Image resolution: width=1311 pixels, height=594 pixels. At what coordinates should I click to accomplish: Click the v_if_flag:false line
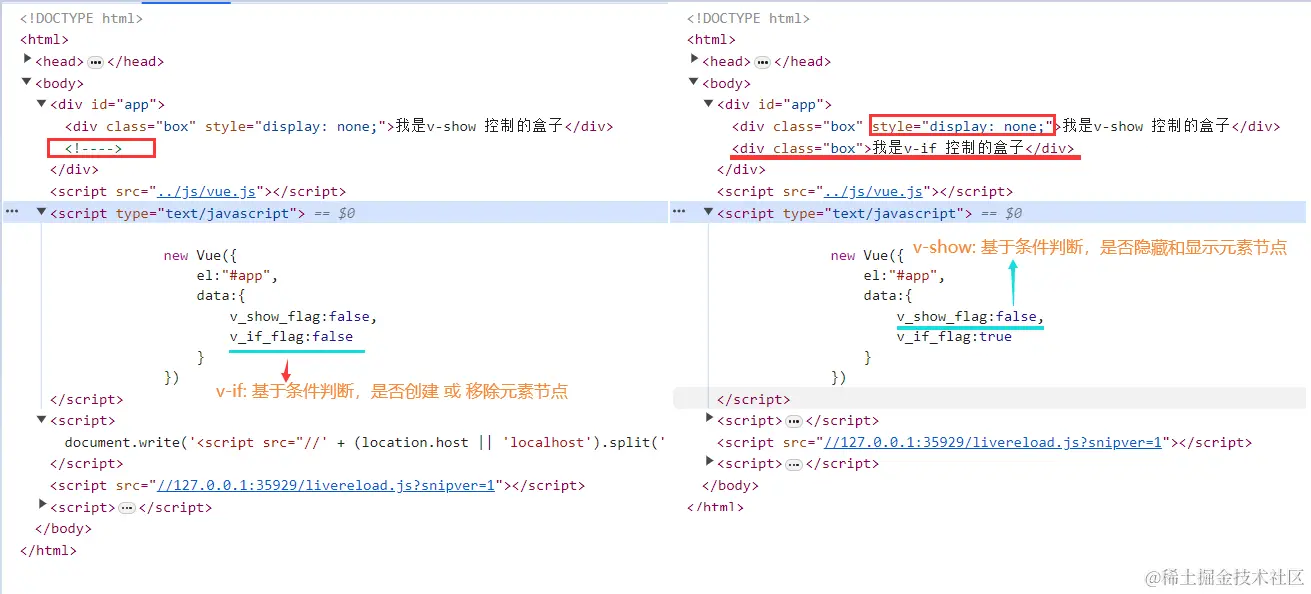pyautogui.click(x=291, y=337)
